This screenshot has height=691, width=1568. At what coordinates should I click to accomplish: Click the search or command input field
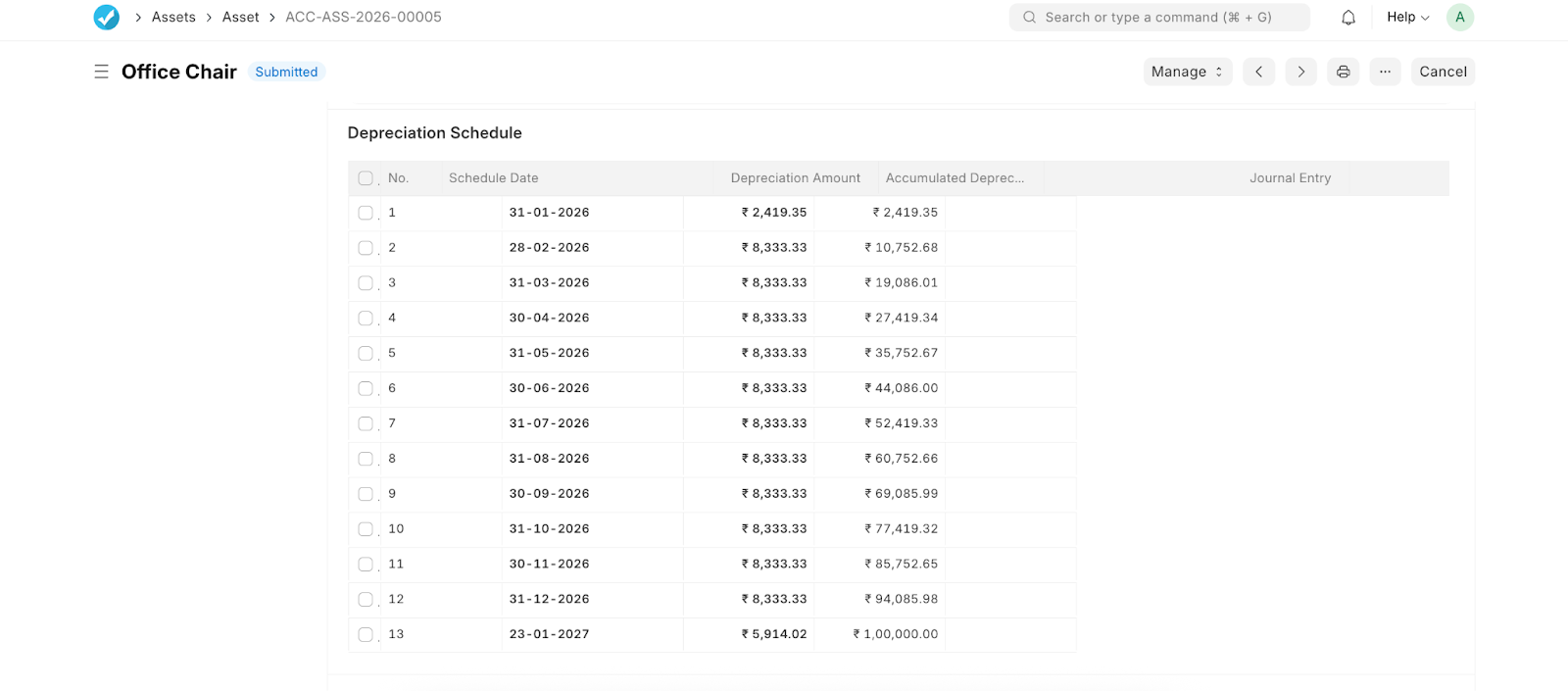coord(1158,18)
